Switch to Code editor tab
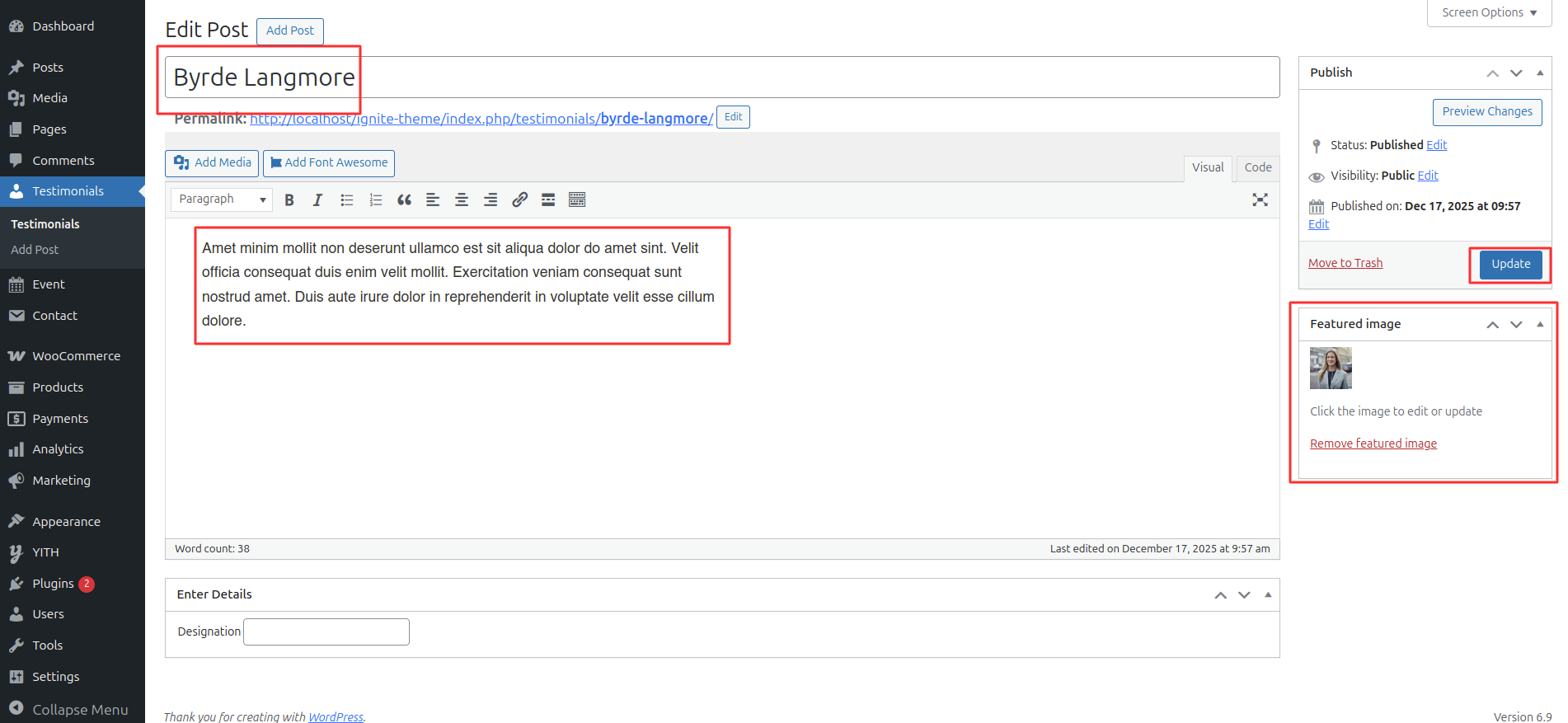 [1258, 168]
